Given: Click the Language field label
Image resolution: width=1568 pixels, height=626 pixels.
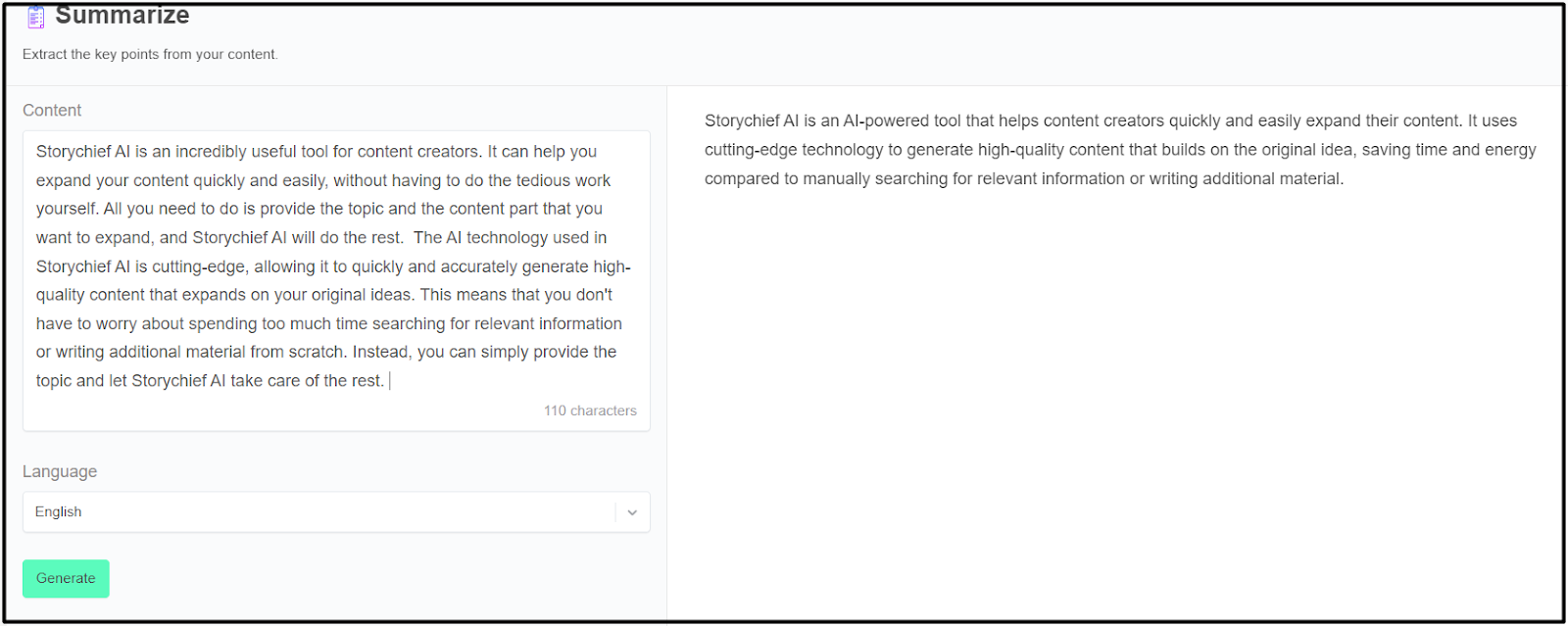Looking at the screenshot, I should tap(60, 471).
